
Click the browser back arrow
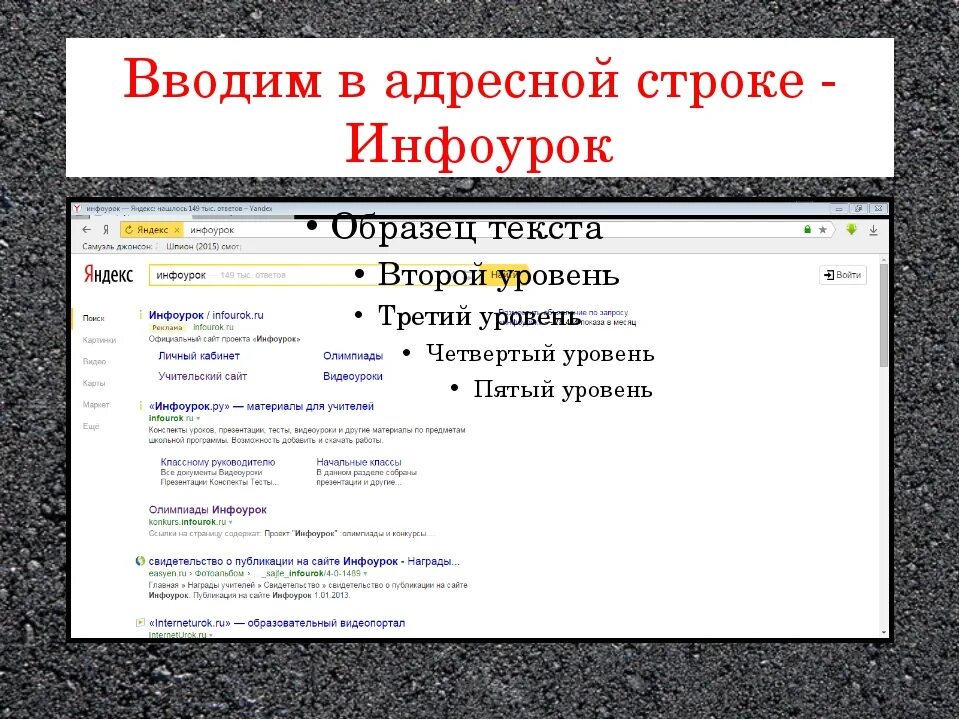[x=86, y=230]
